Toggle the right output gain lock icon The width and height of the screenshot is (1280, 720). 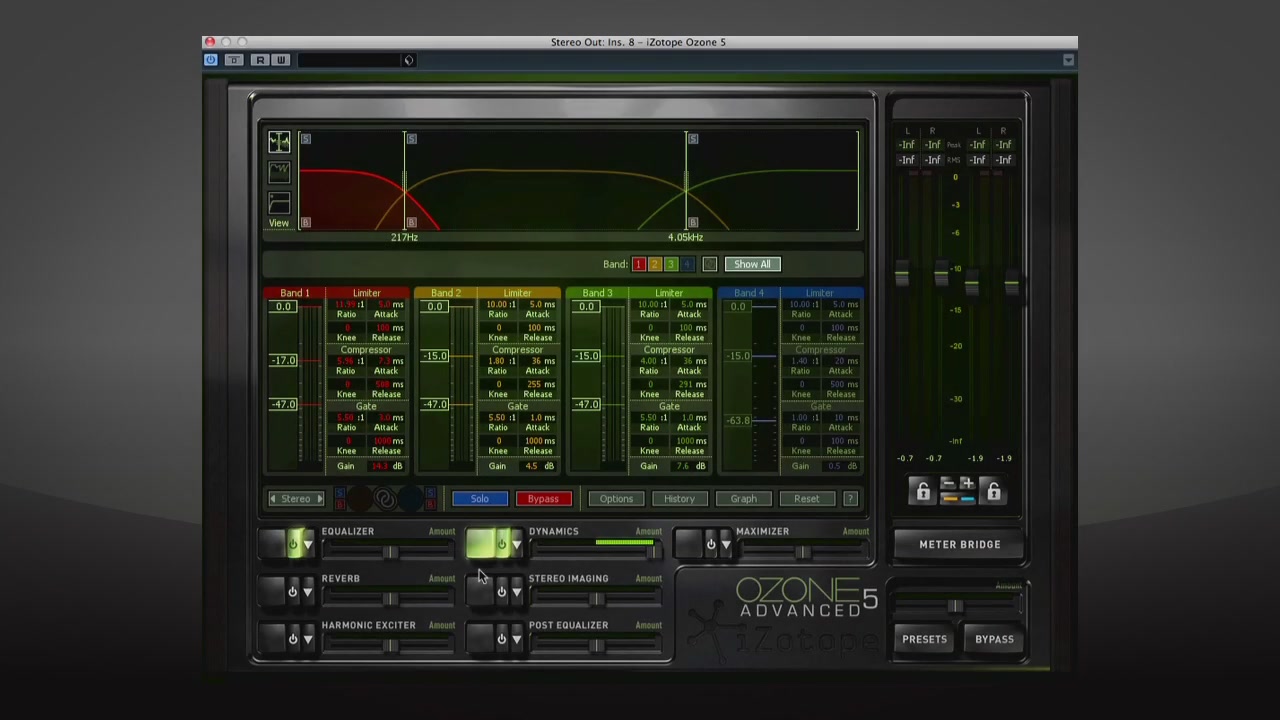click(x=993, y=491)
